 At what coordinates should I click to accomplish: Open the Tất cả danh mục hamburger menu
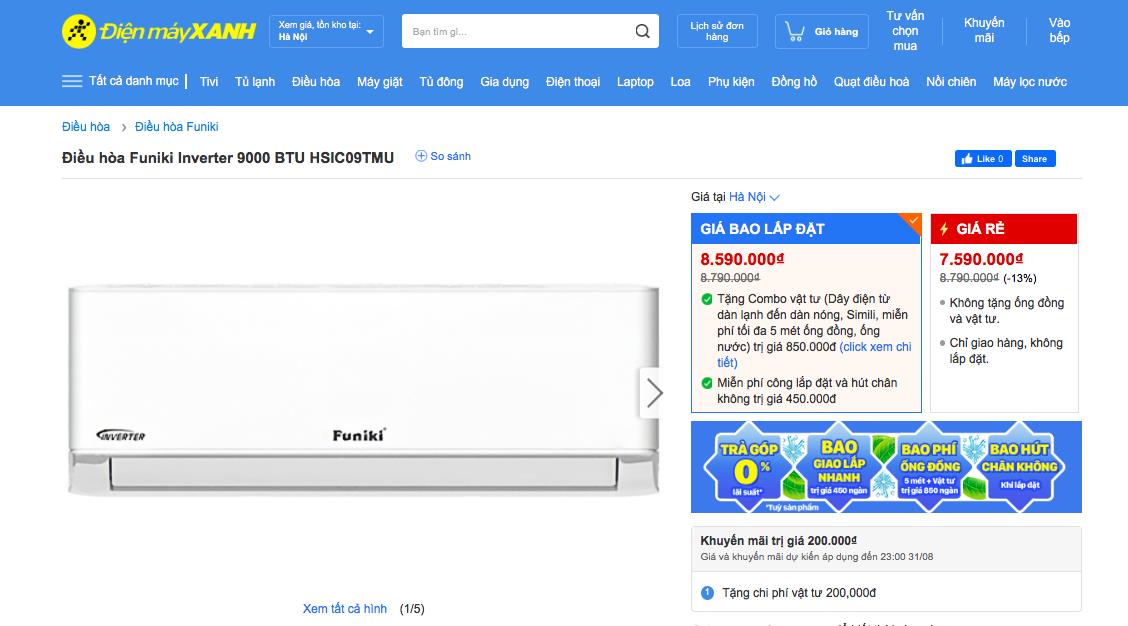point(72,81)
